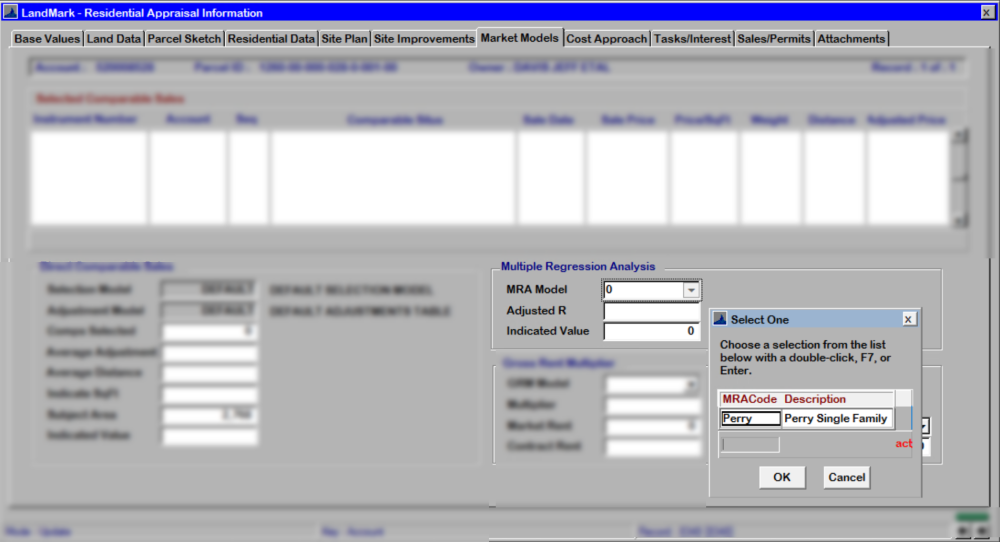
Task: Open the Attachments tab
Action: pos(851,39)
